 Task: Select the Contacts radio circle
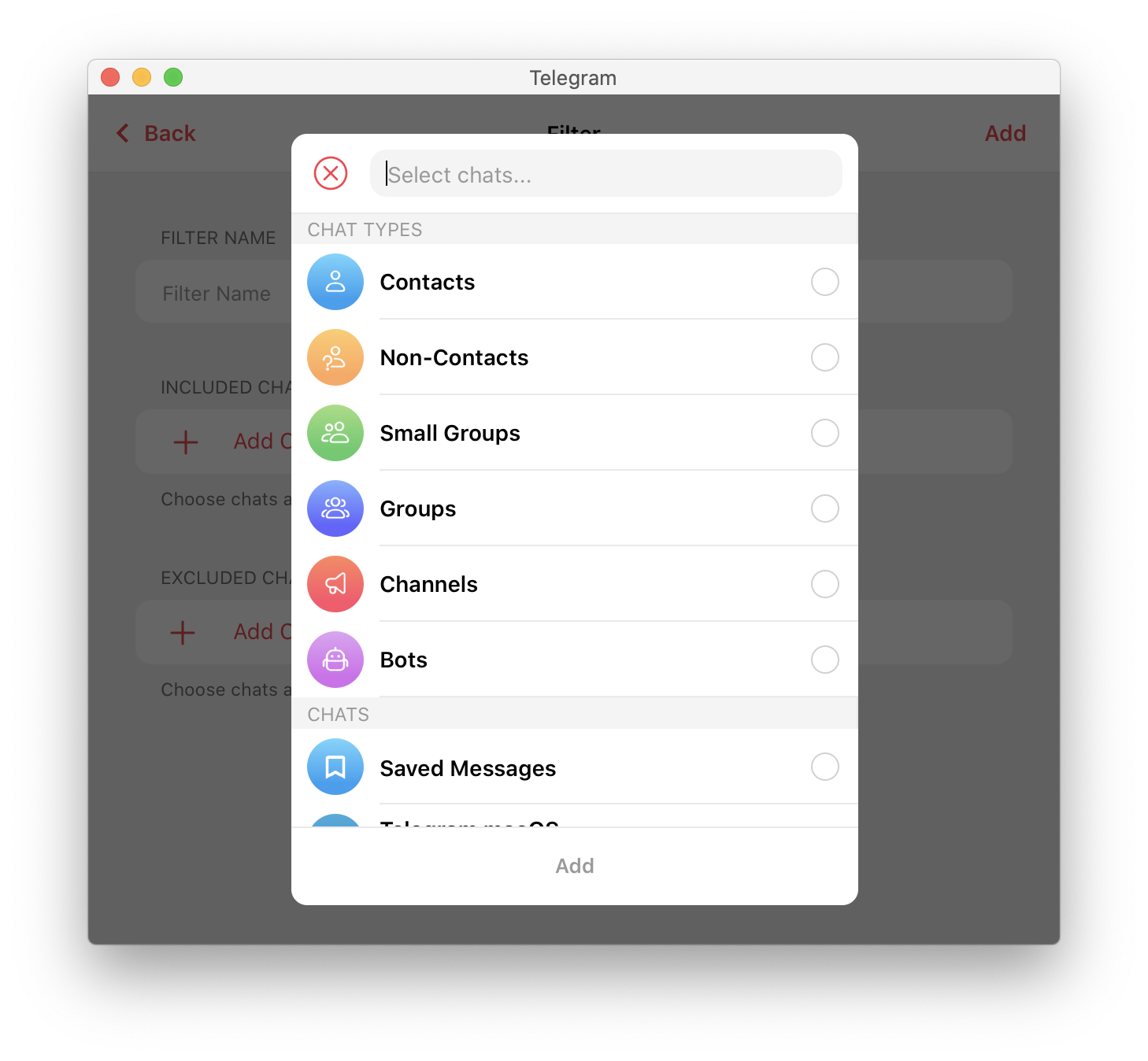tap(825, 282)
